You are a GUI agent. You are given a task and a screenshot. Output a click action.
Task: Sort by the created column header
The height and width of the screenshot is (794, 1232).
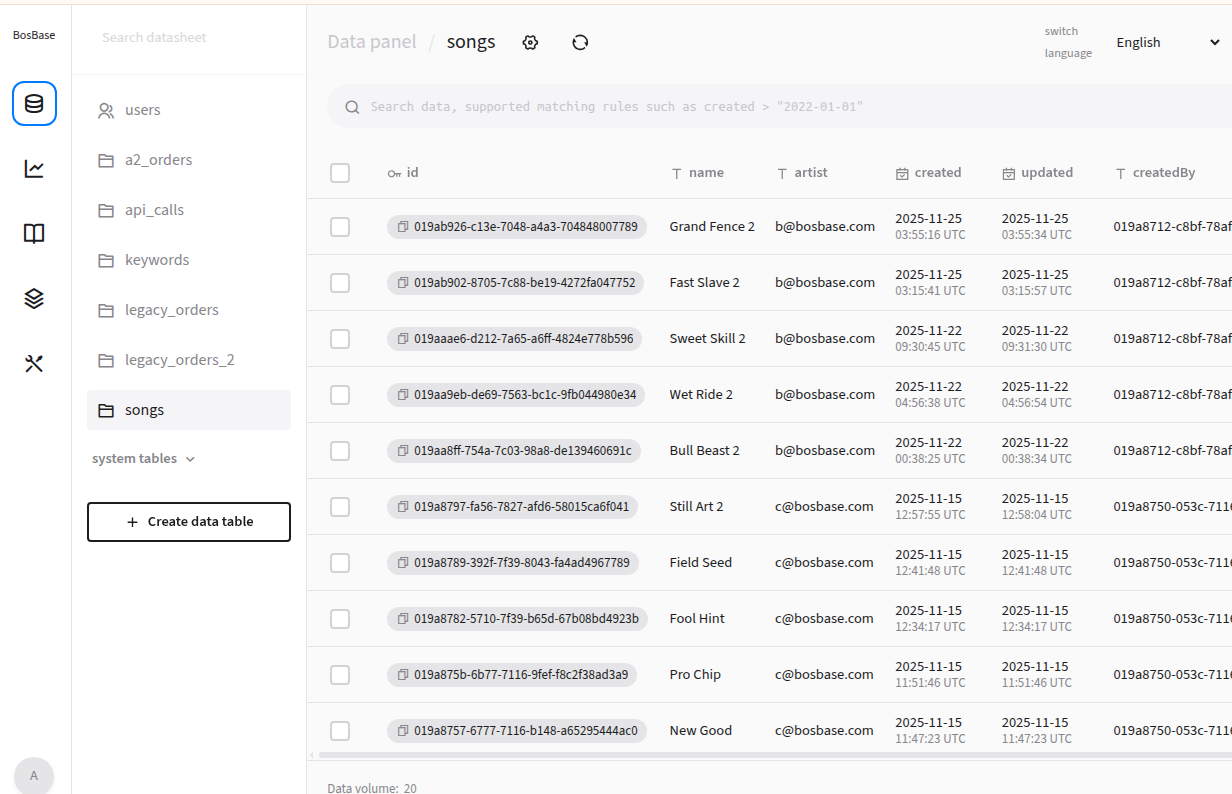[929, 173]
